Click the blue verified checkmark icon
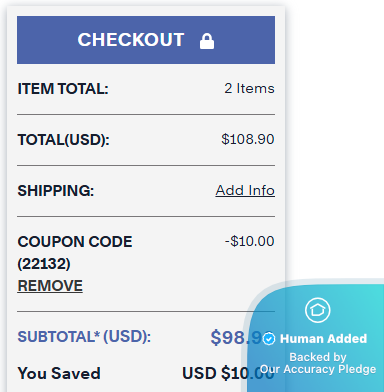The image size is (384, 392). 269,339
